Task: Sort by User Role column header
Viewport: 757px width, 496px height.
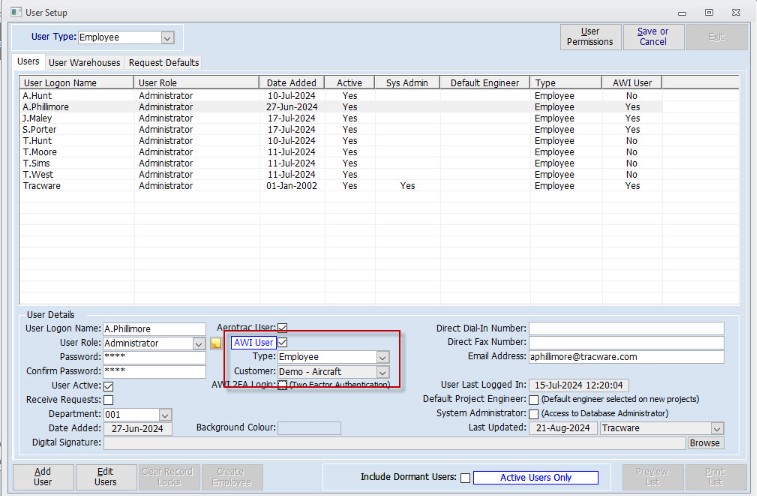Action: pos(196,83)
